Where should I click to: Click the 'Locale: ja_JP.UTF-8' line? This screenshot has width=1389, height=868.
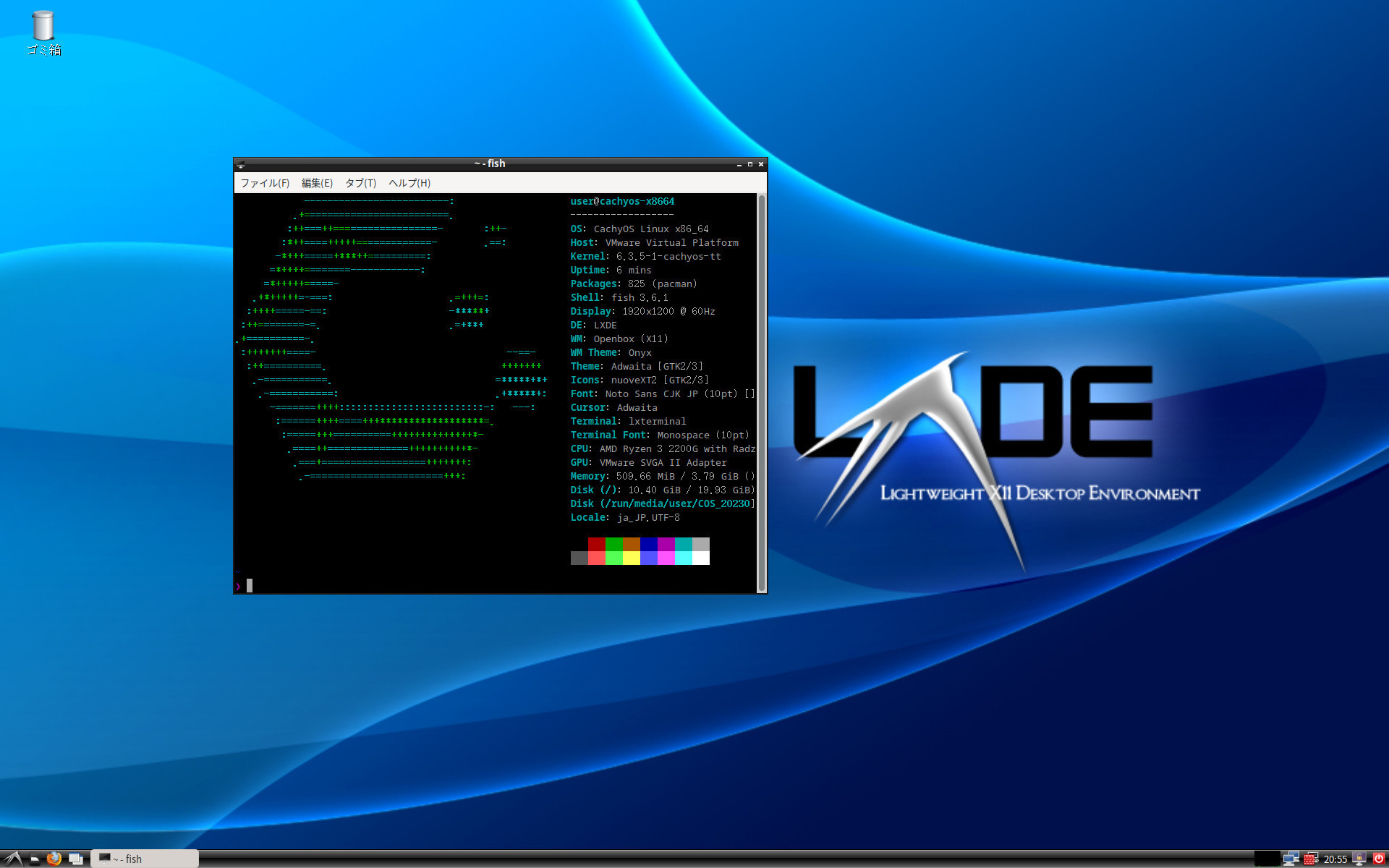626,518
